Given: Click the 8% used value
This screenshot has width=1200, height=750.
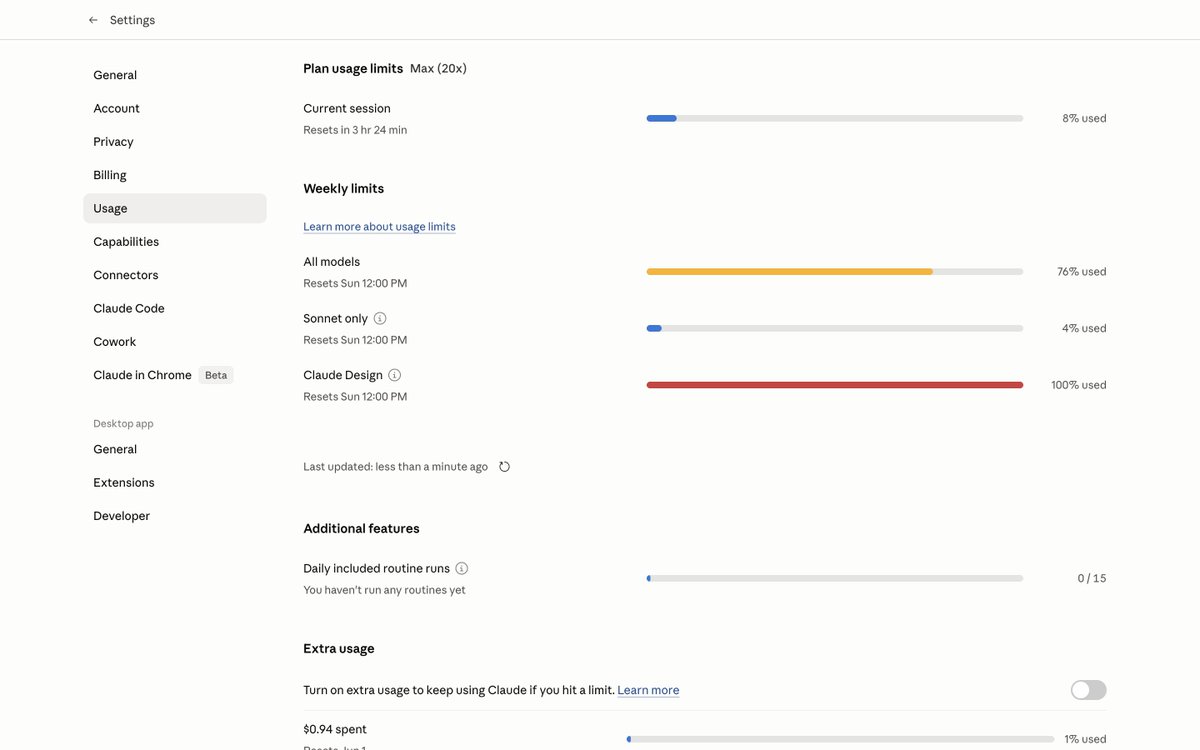Looking at the screenshot, I should [1084, 118].
